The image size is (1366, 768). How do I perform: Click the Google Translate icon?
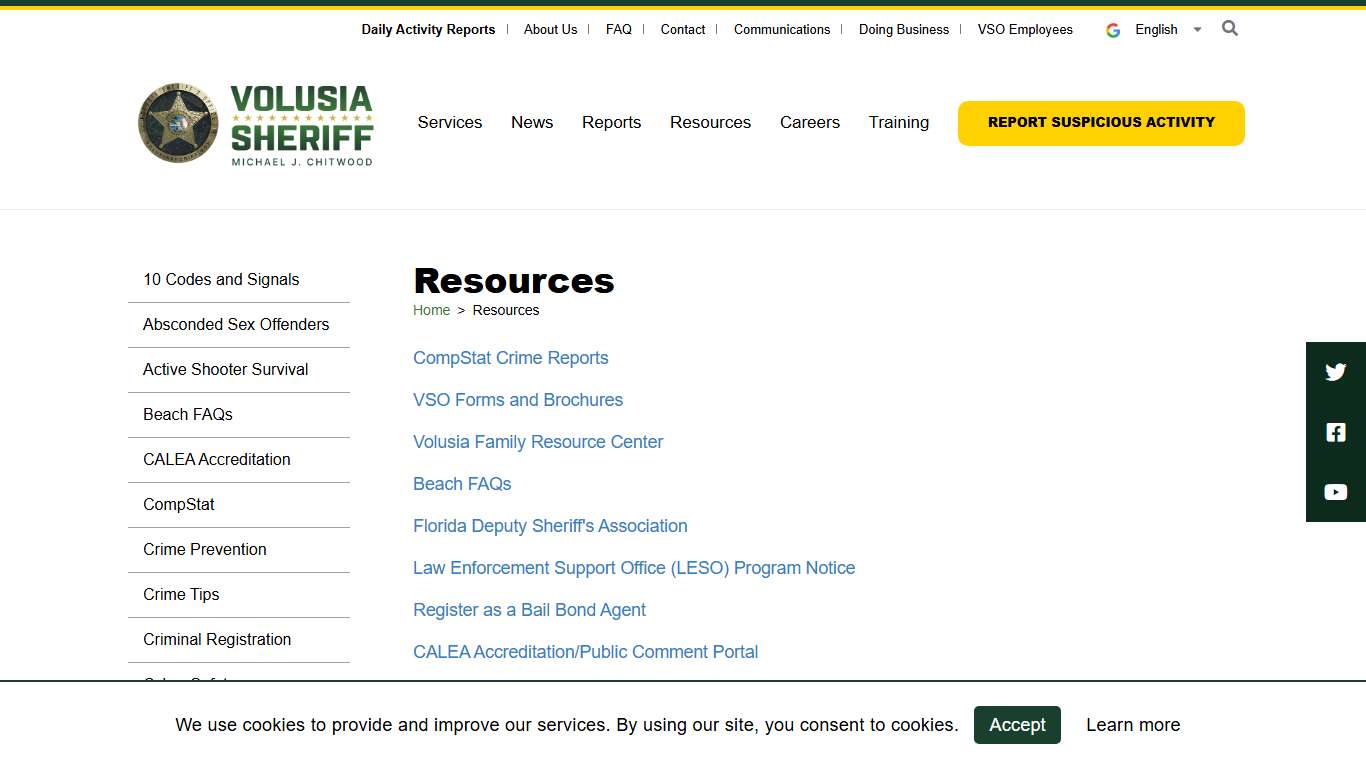1112,29
